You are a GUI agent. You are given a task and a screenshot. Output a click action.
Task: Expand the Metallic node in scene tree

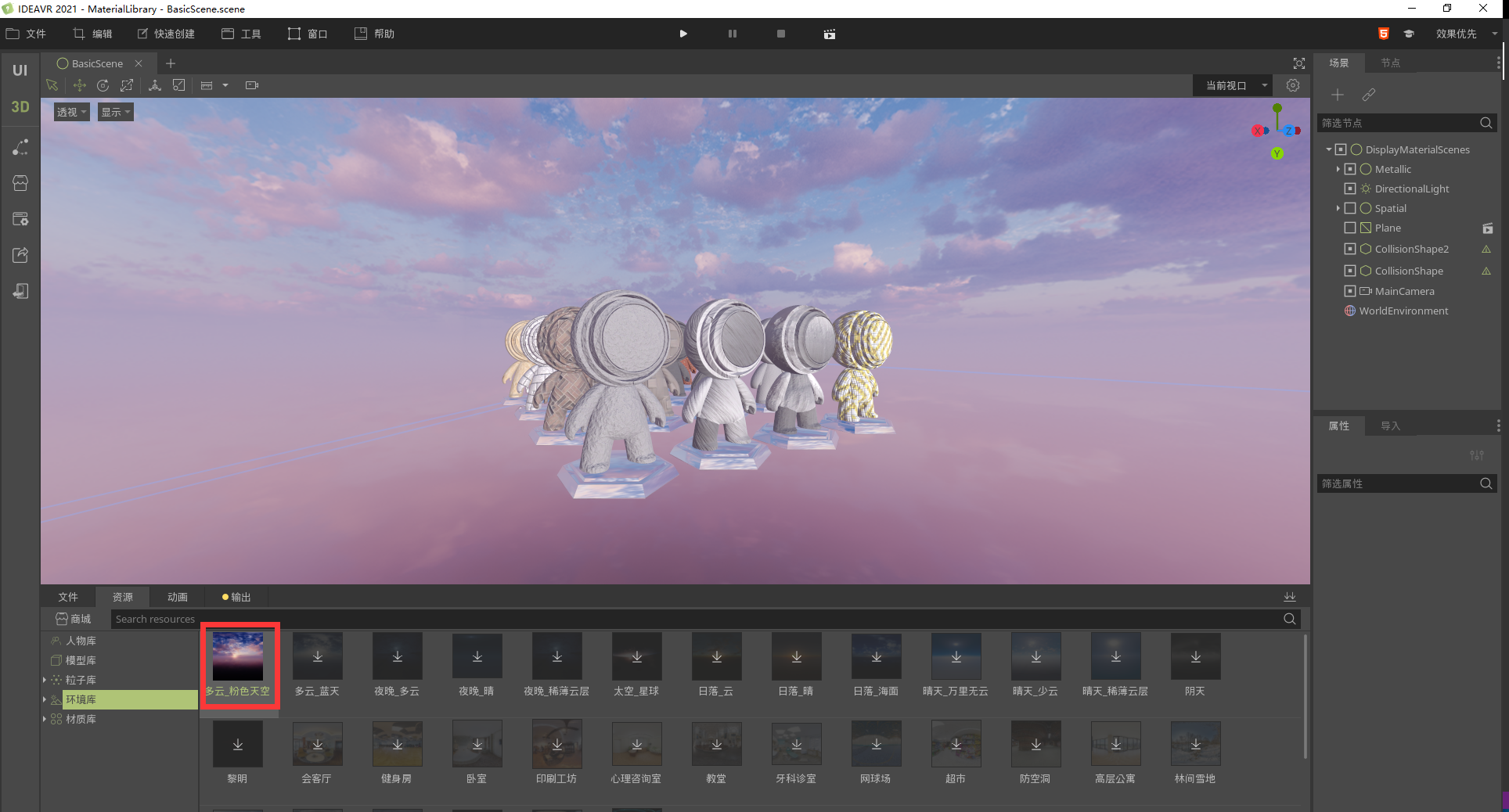coord(1338,169)
